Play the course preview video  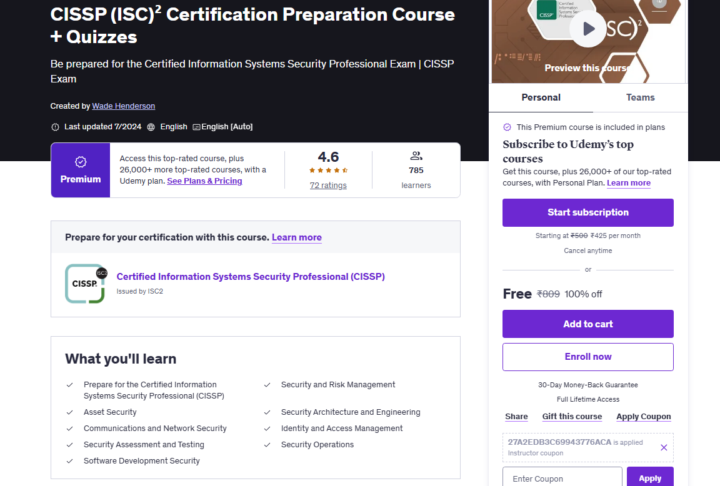point(588,29)
